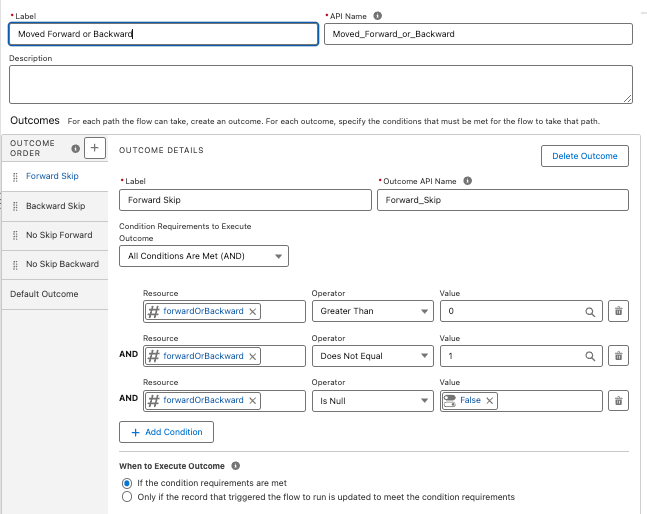The height and width of the screenshot is (514, 647).
Task: Click number icon of resource in Is Null row
Action: pyautogui.click(x=153, y=401)
